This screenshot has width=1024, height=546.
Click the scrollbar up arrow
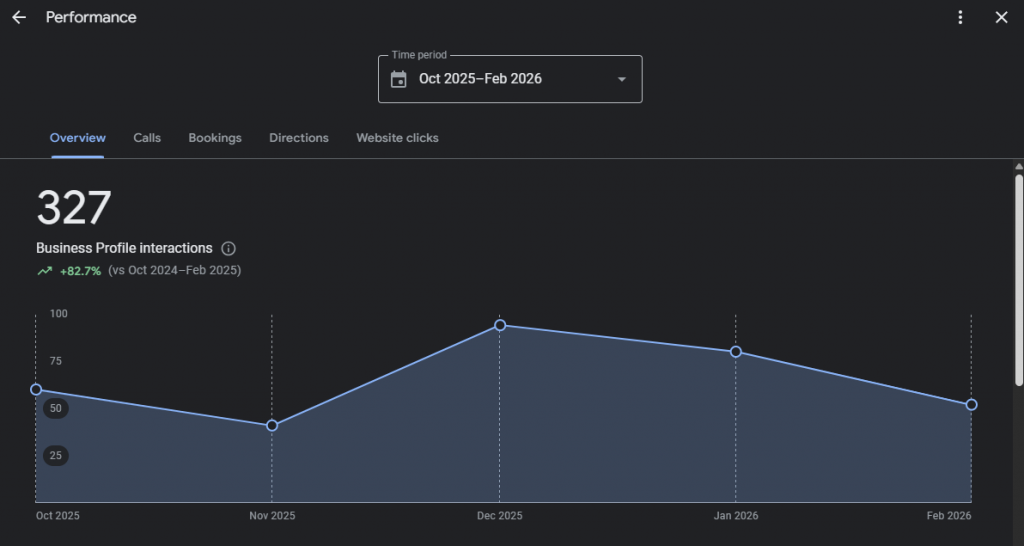[1018, 165]
